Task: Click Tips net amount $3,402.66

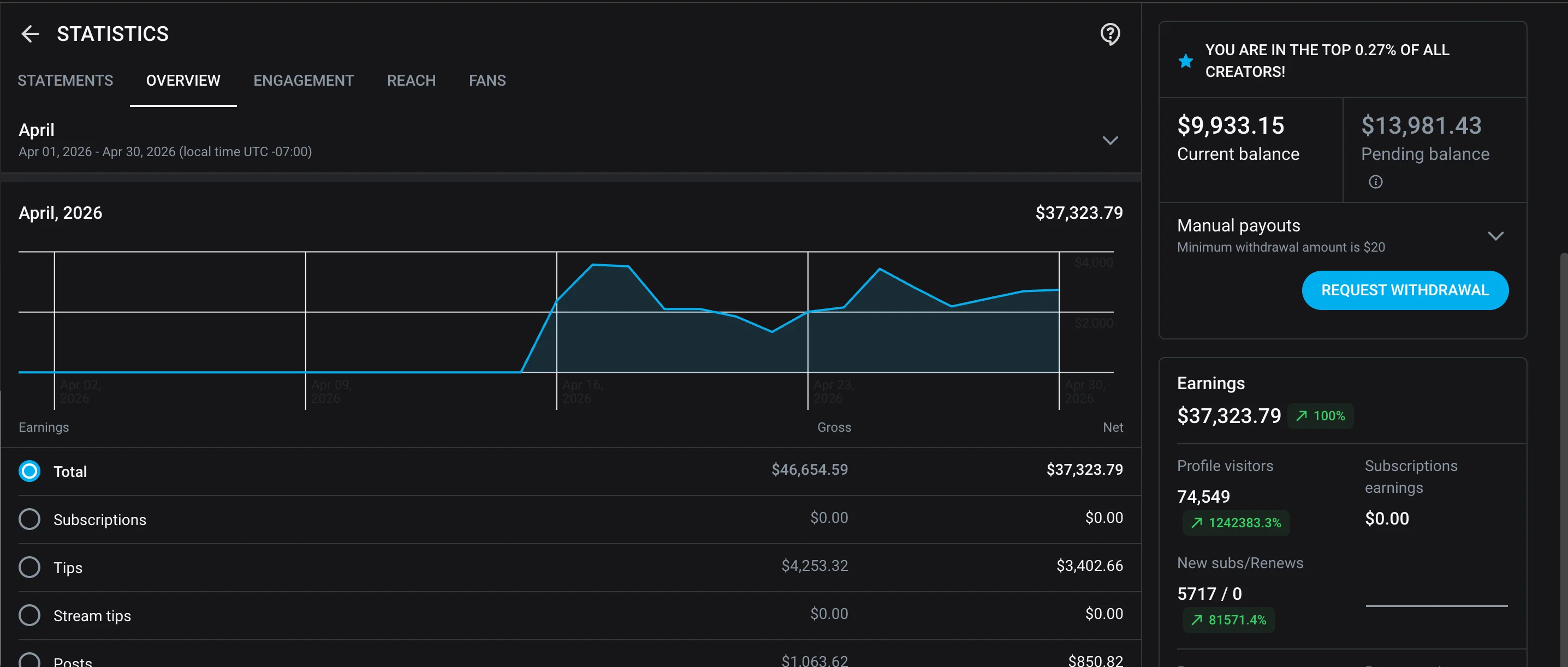Action: pyautogui.click(x=1089, y=565)
